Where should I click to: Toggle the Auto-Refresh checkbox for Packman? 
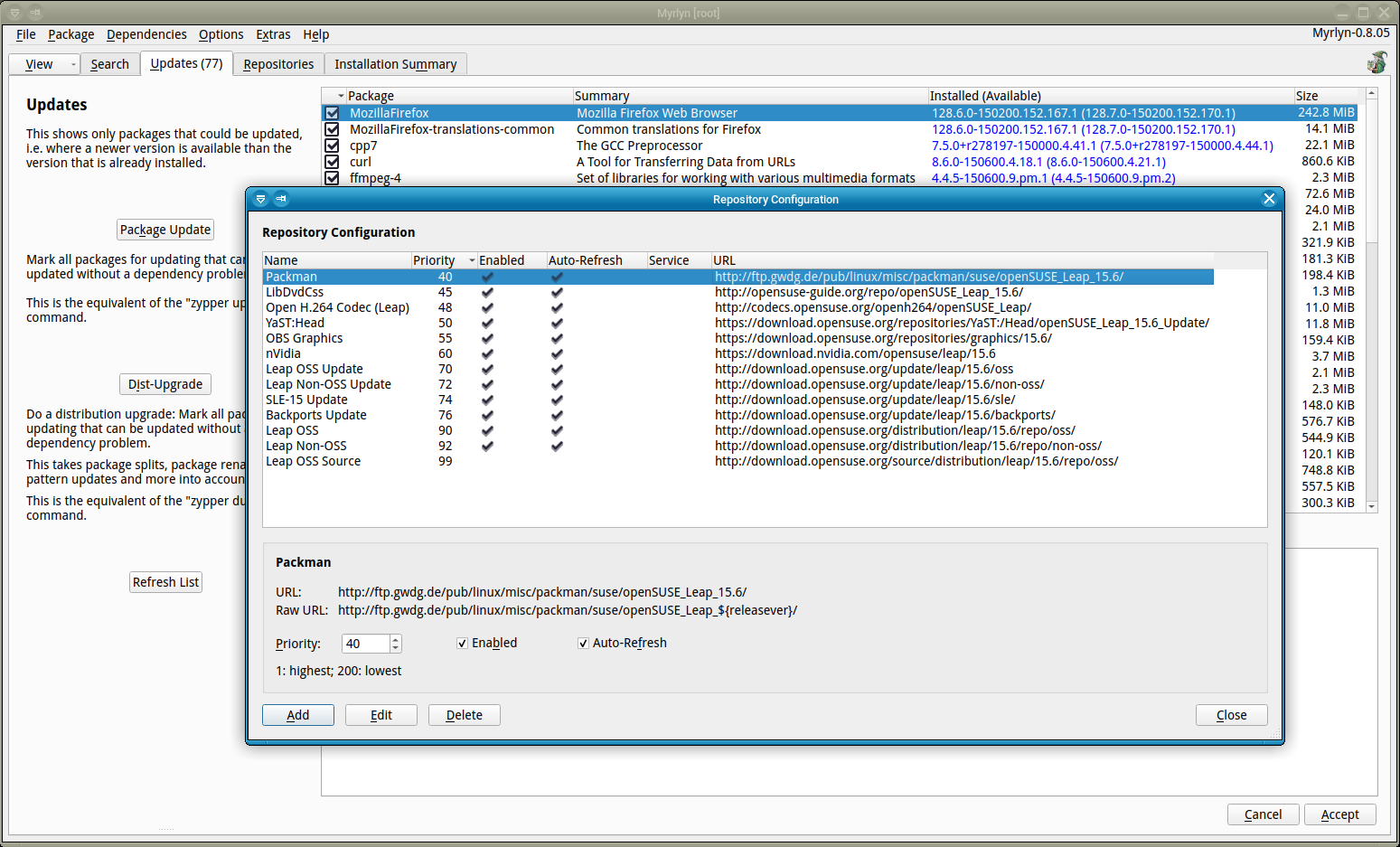point(583,644)
